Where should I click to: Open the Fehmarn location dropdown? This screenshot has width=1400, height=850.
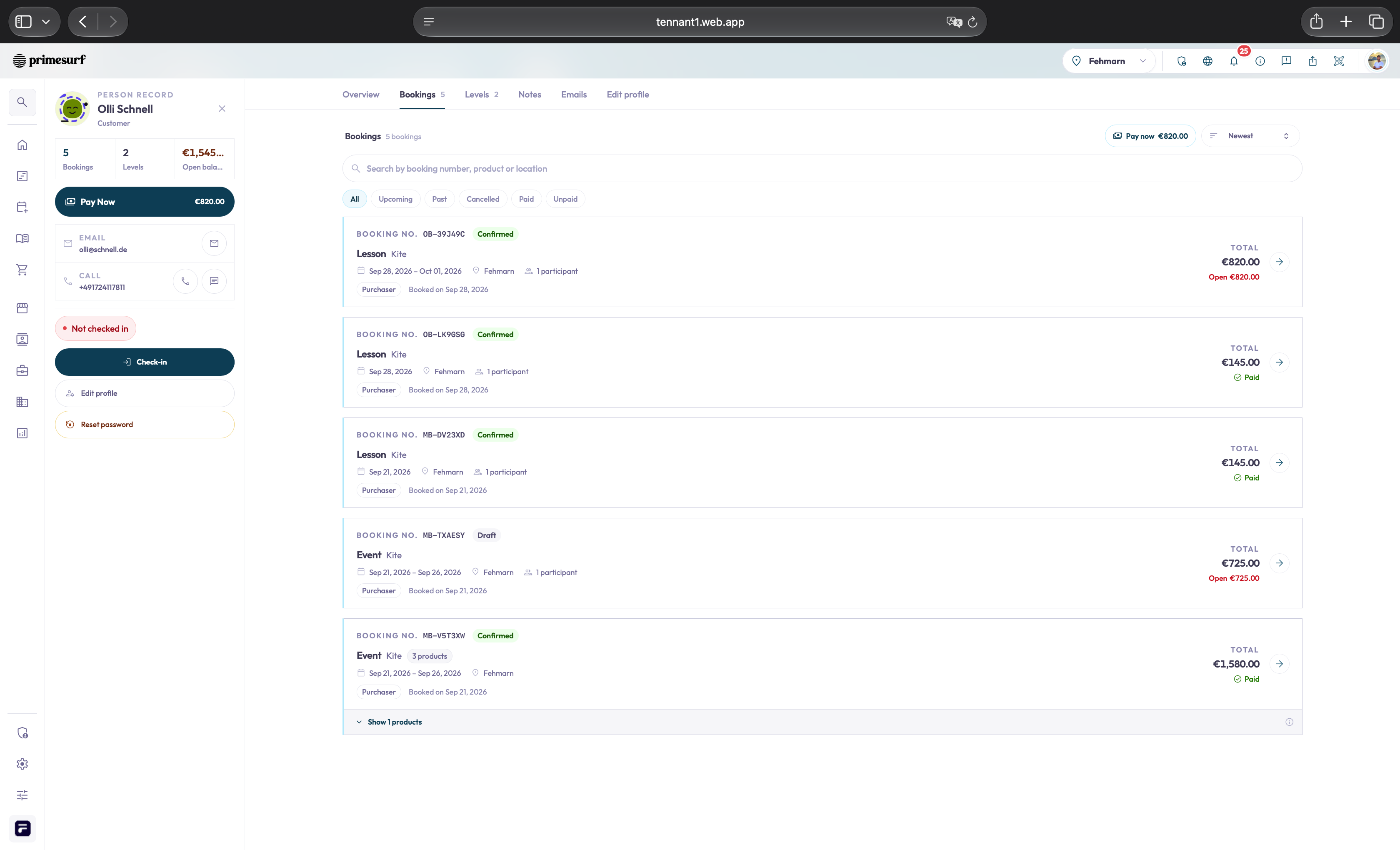click(x=1108, y=61)
